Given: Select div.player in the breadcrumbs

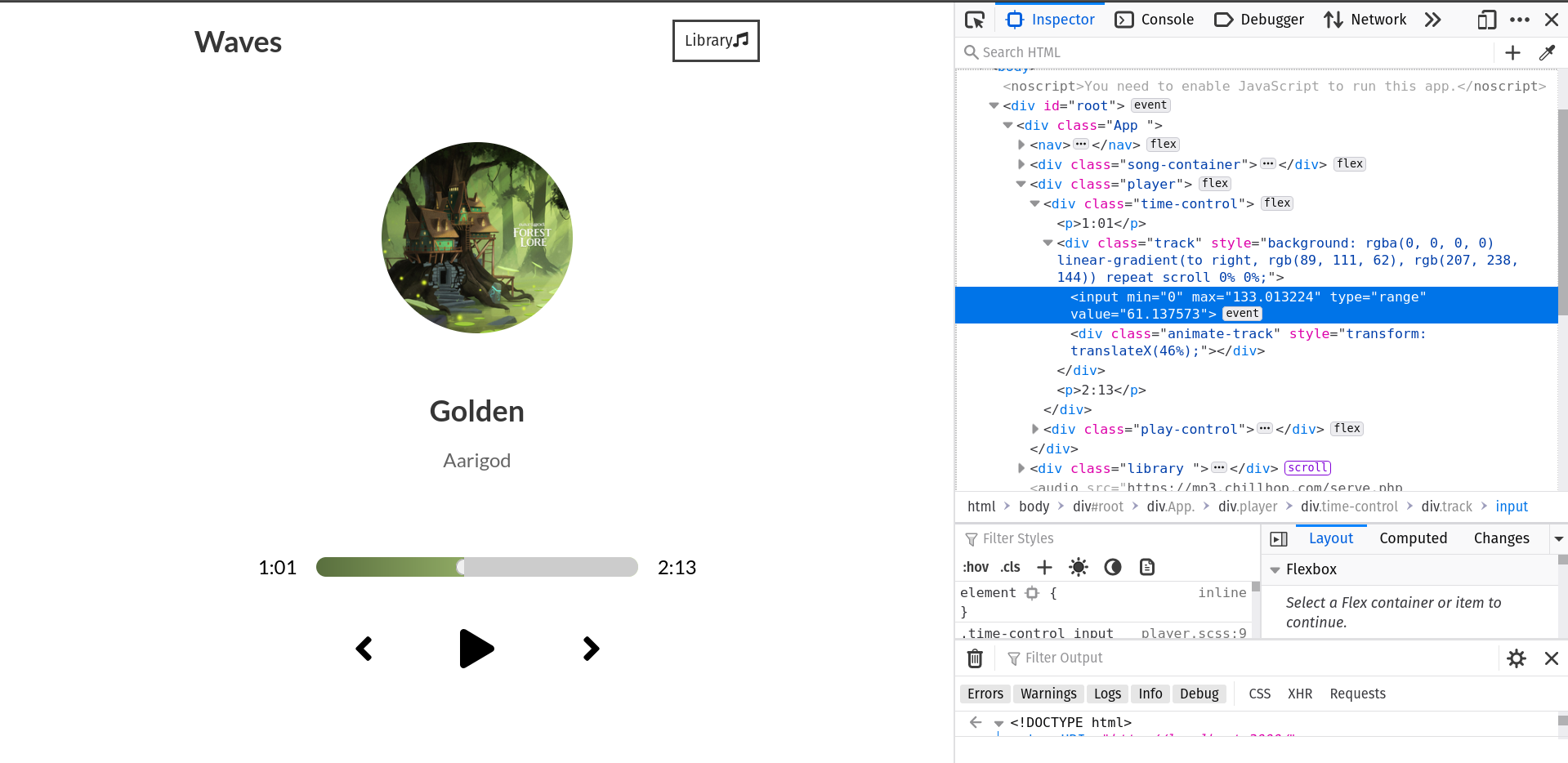Looking at the screenshot, I should click(1248, 506).
